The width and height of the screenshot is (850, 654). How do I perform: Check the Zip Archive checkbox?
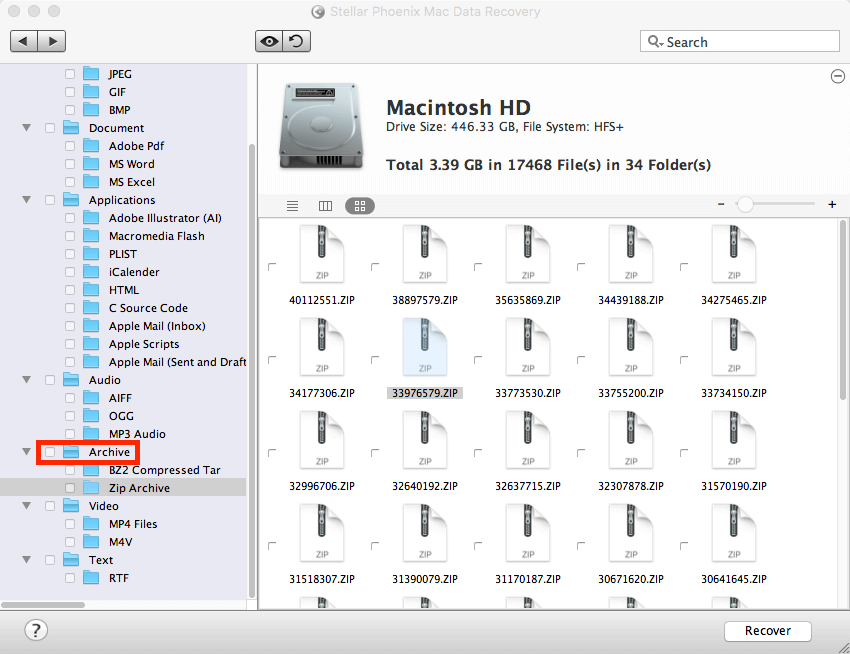click(70, 488)
